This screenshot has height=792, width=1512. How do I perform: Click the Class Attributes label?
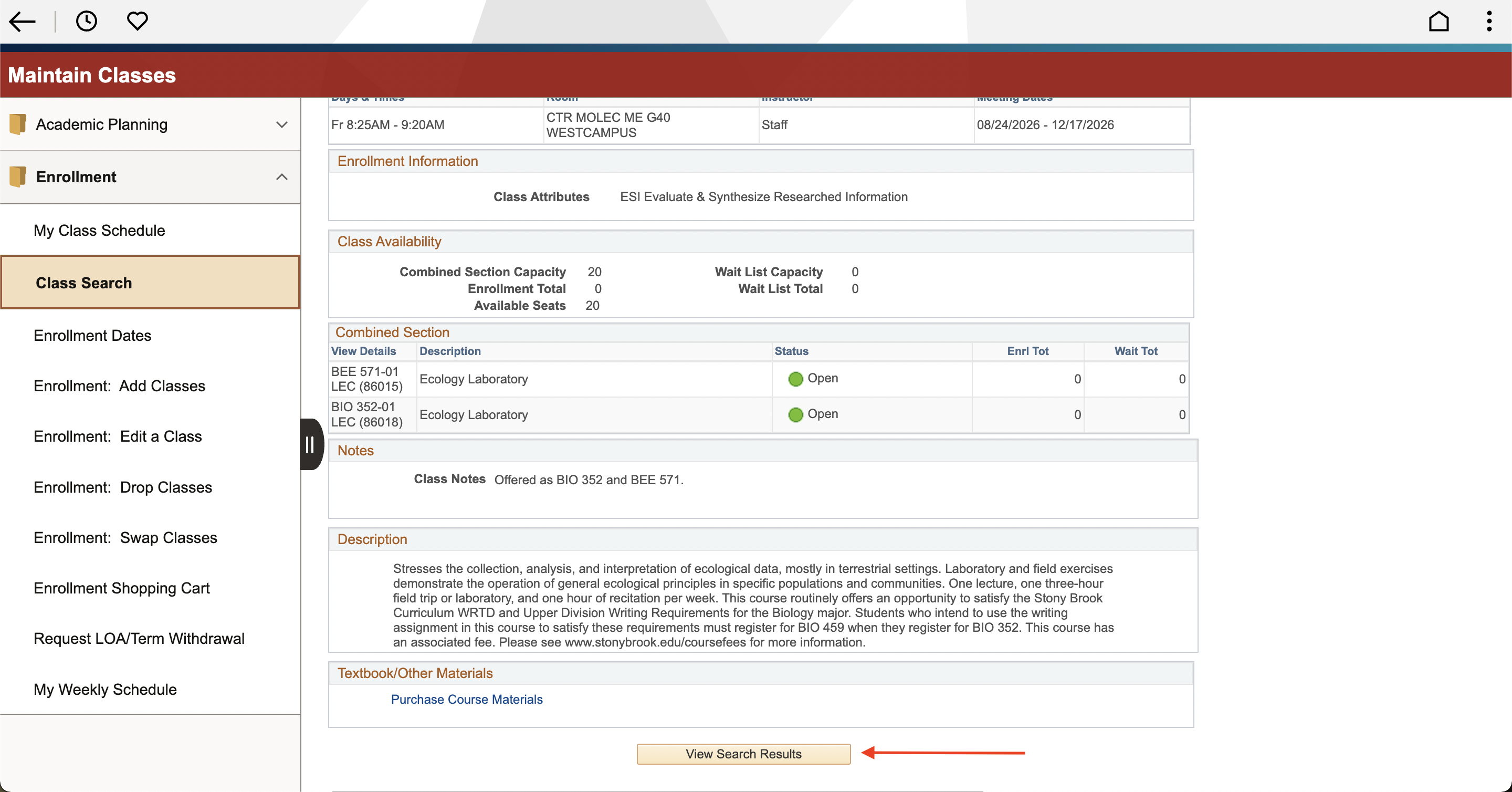tap(541, 196)
